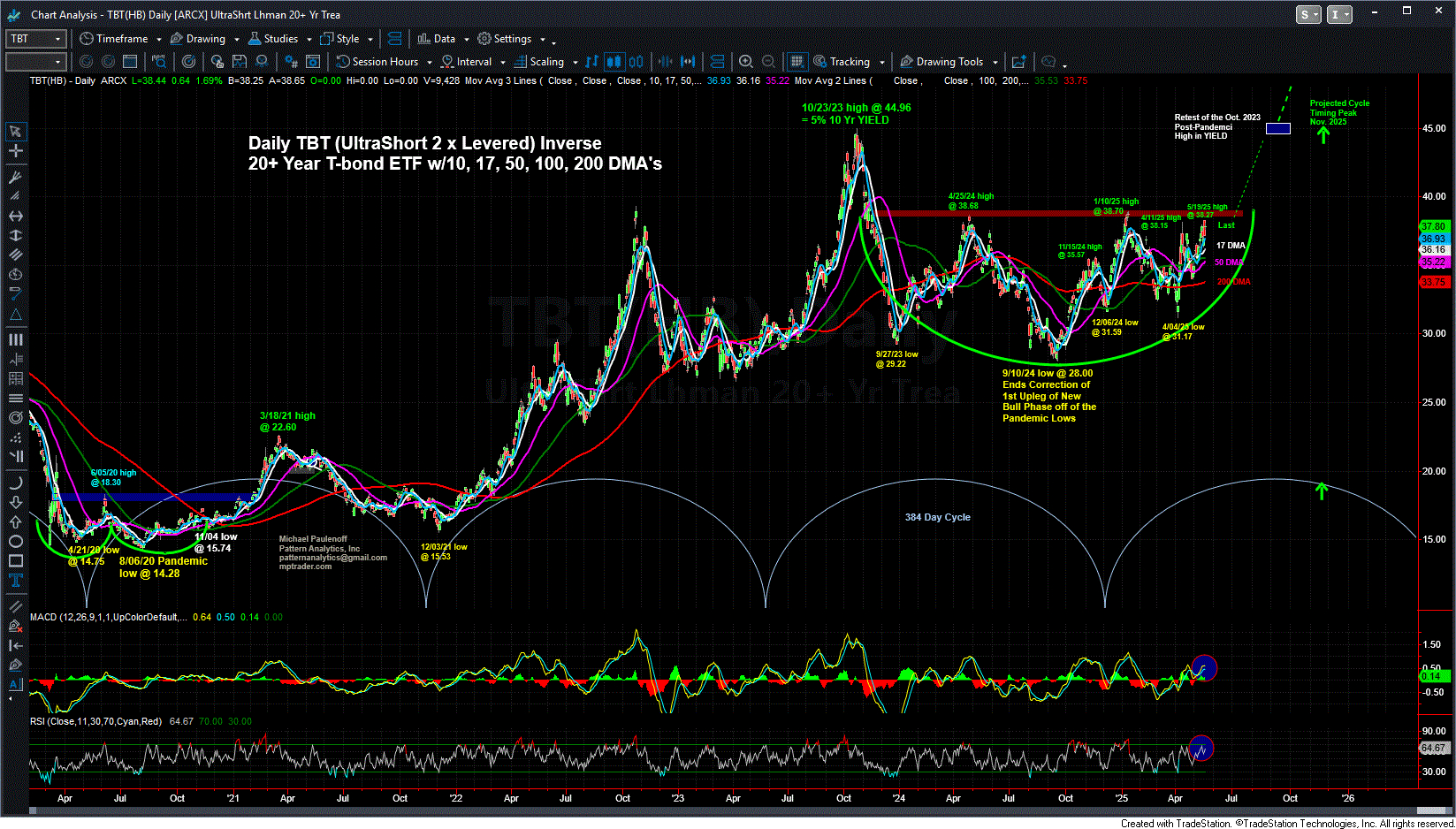Screen dimensions: 1456x829
Task: Switch chart to filled candlestick style
Action: coord(614,62)
